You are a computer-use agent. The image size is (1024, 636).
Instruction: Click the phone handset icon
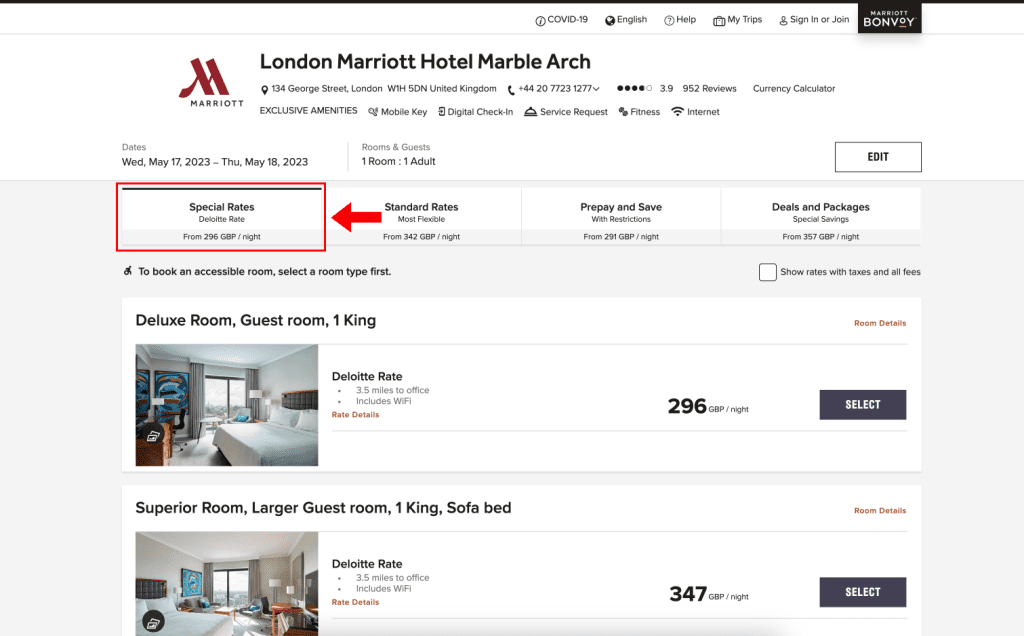coord(511,90)
